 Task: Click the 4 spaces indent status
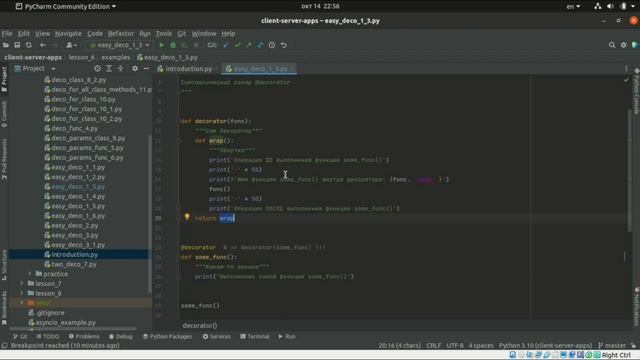pos(481,345)
